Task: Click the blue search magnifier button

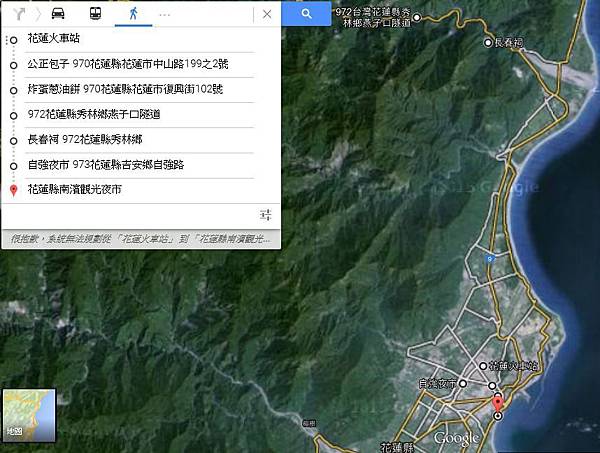Action: (x=308, y=15)
